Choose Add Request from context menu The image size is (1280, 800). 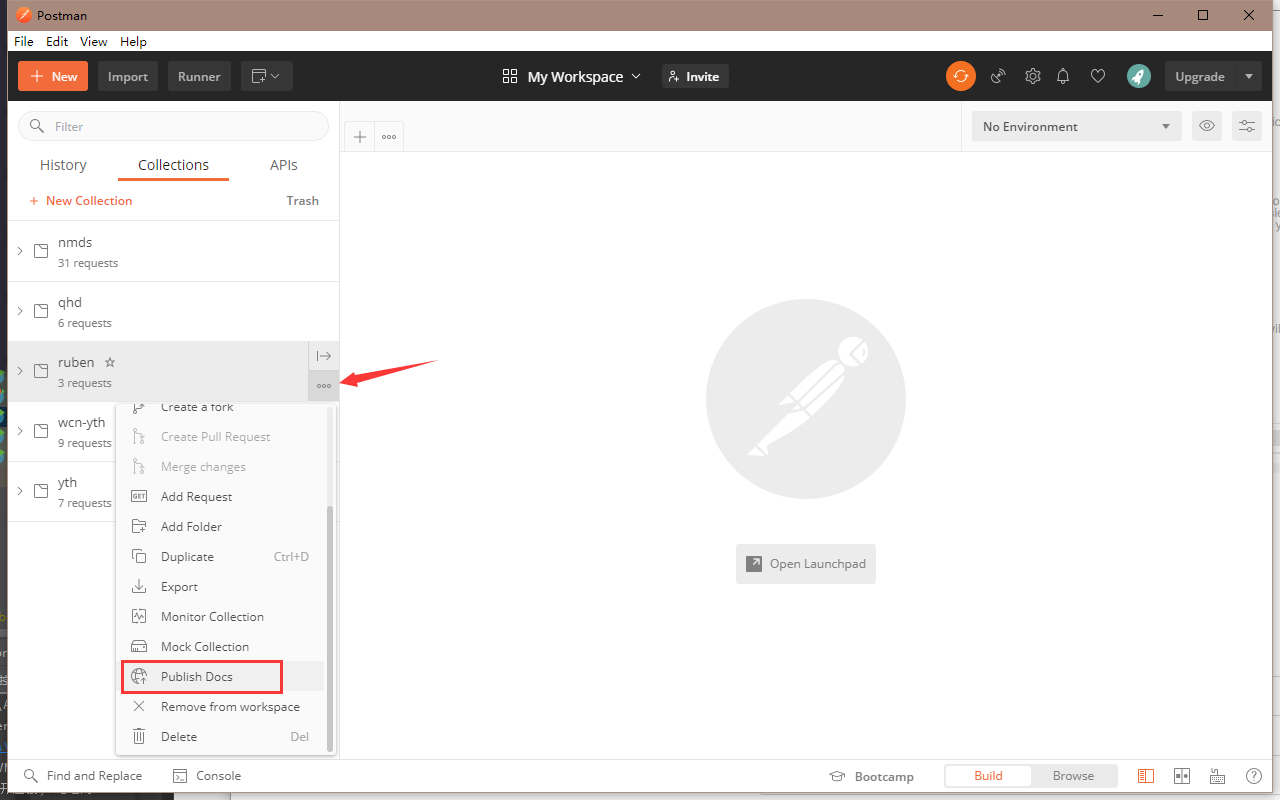coord(220,497)
